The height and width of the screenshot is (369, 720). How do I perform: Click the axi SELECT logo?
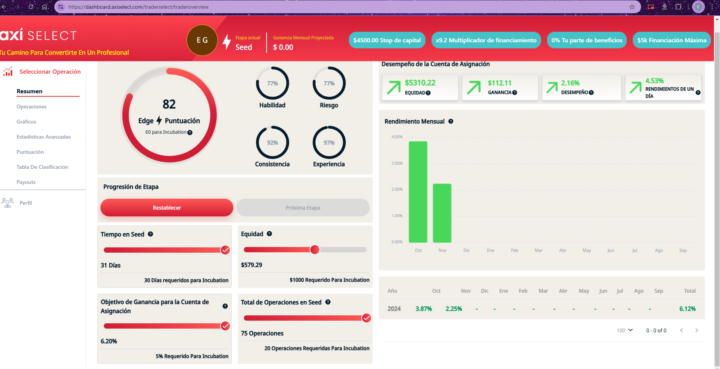39,35
